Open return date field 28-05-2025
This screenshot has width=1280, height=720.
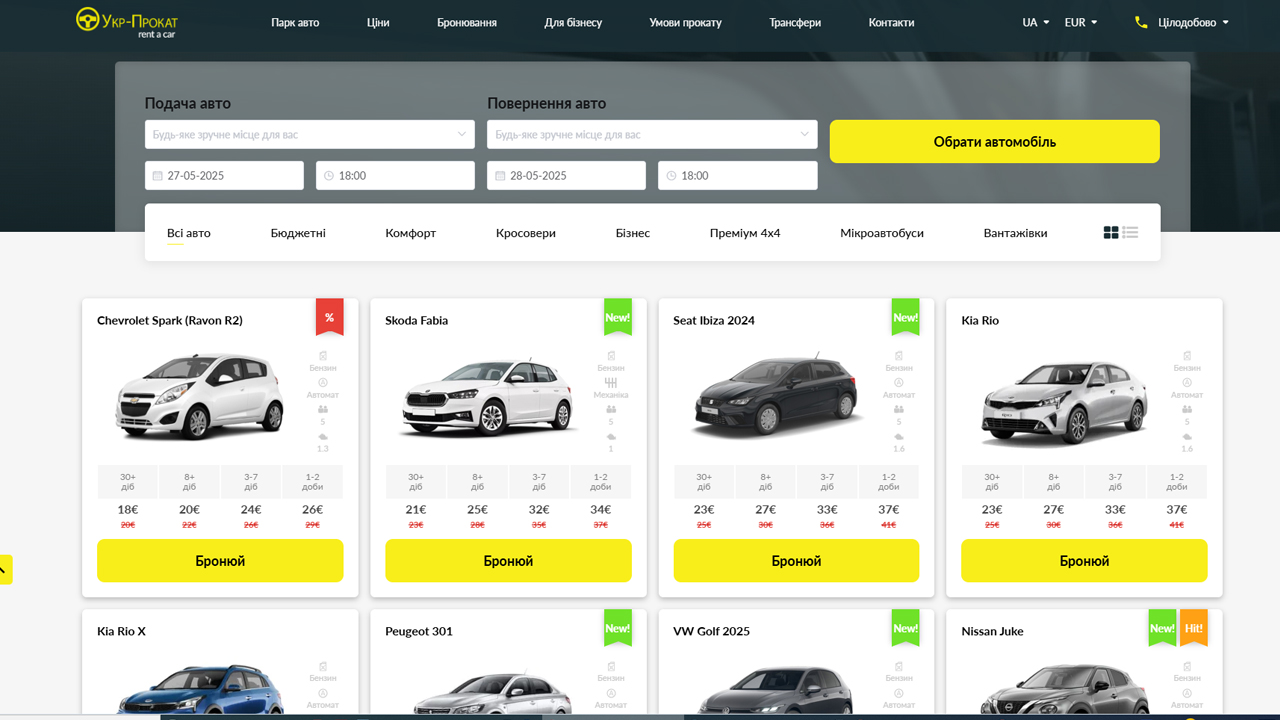click(566, 175)
